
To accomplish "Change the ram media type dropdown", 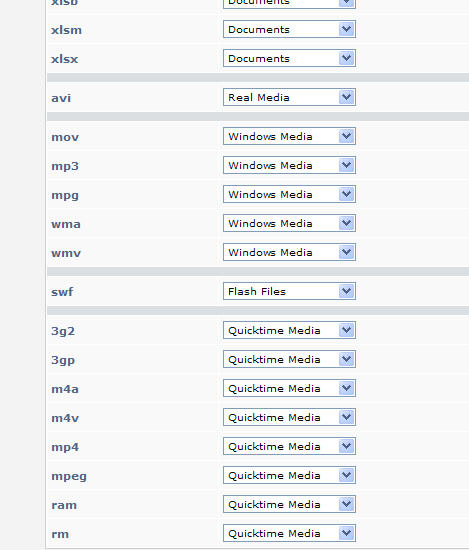I will (x=289, y=504).
